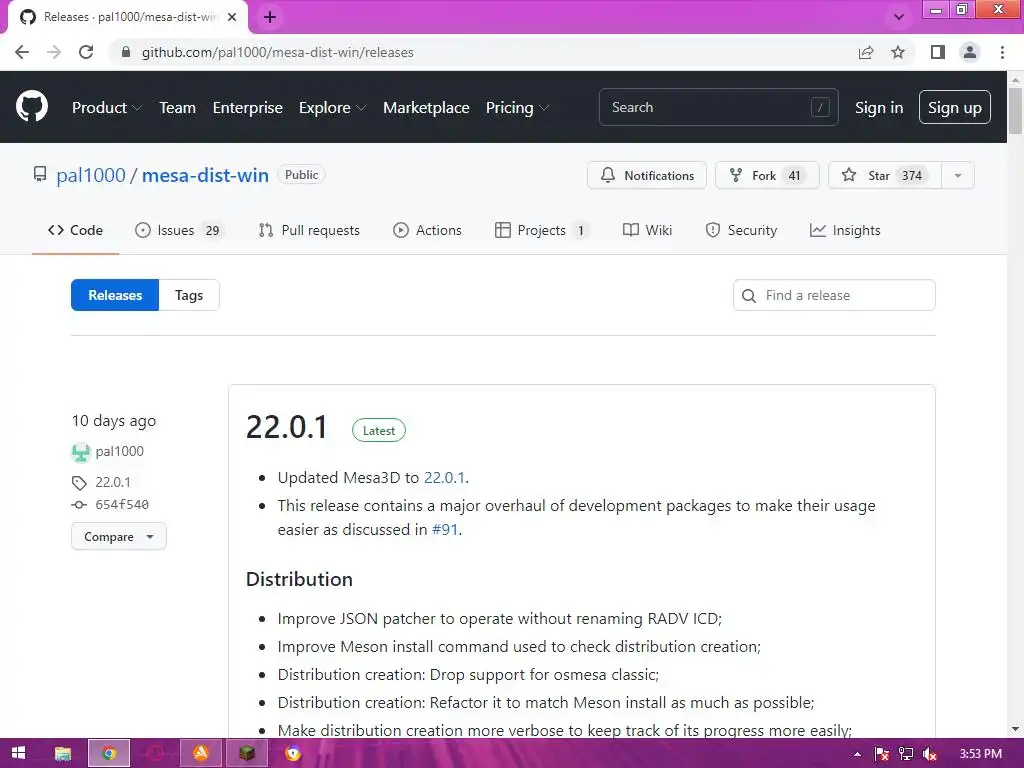Open the Insights tab
The width and height of the screenshot is (1024, 768).
(x=845, y=230)
